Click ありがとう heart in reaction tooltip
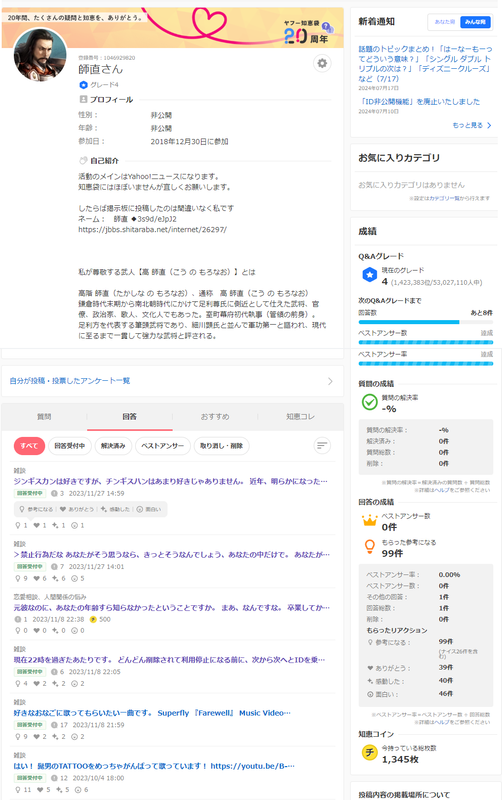Viewport: 502px width, 800px height. 63,509
